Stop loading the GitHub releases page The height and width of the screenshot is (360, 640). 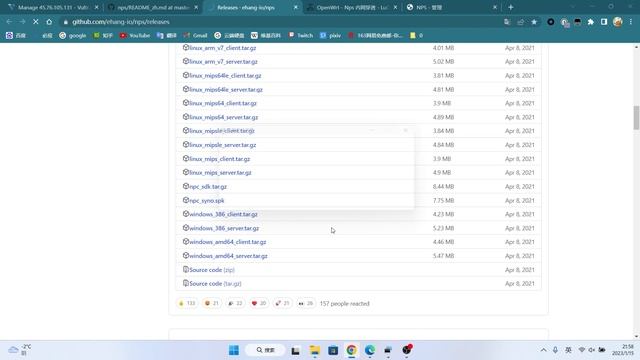click(x=36, y=22)
